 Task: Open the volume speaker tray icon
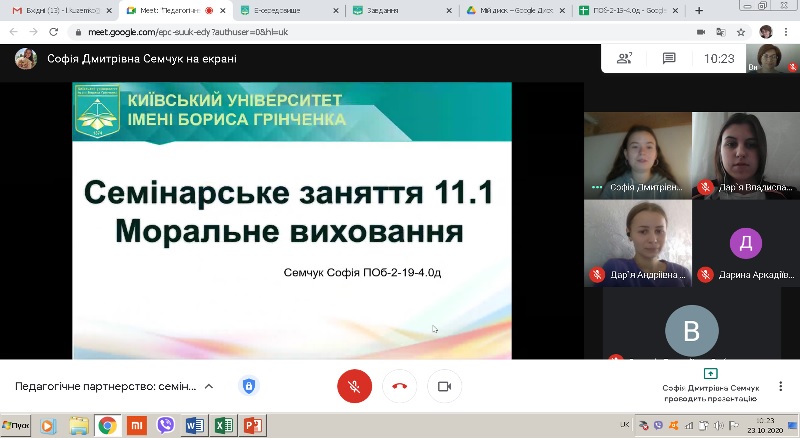[x=718, y=425]
